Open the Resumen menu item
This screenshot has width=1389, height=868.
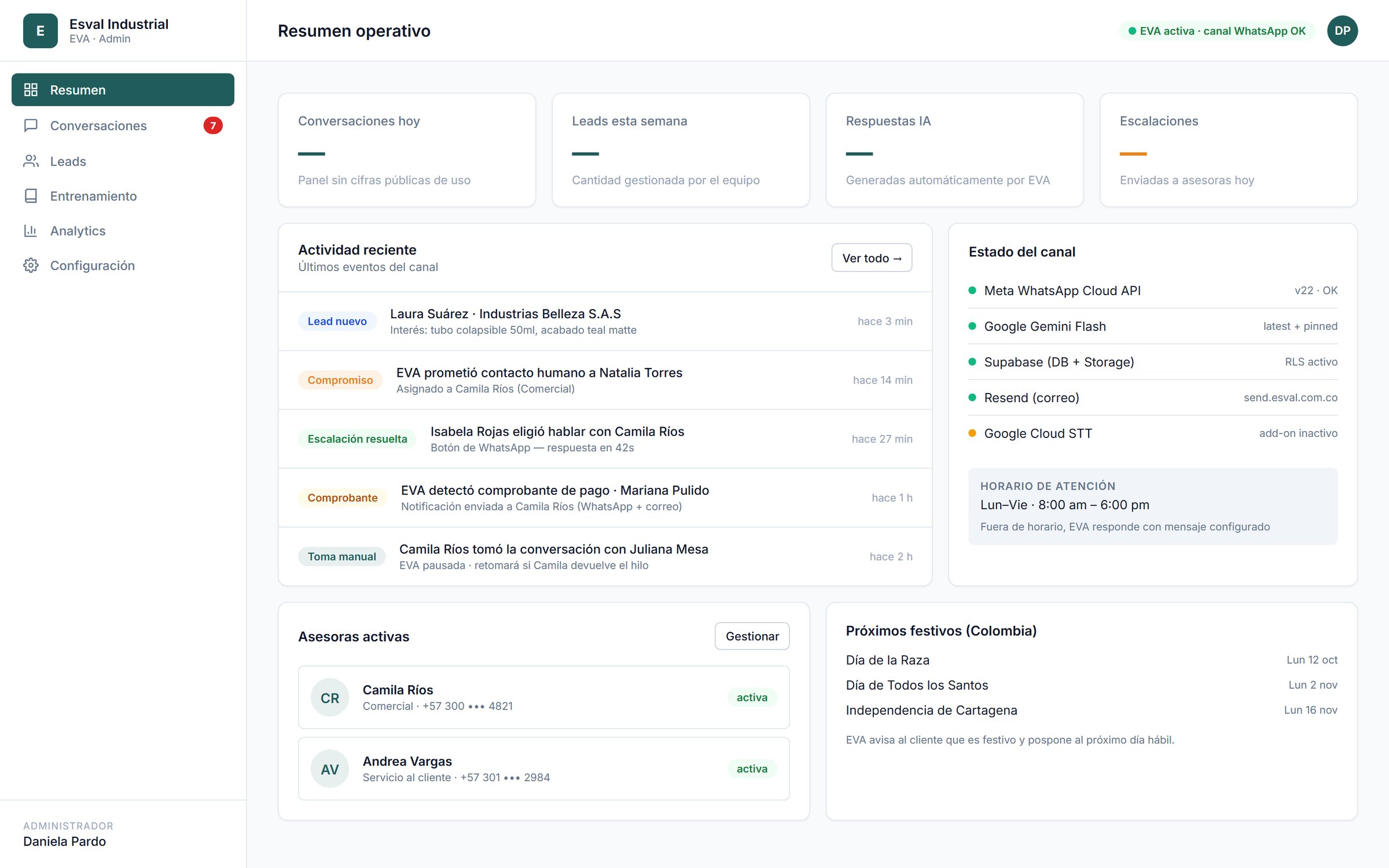[x=123, y=90]
